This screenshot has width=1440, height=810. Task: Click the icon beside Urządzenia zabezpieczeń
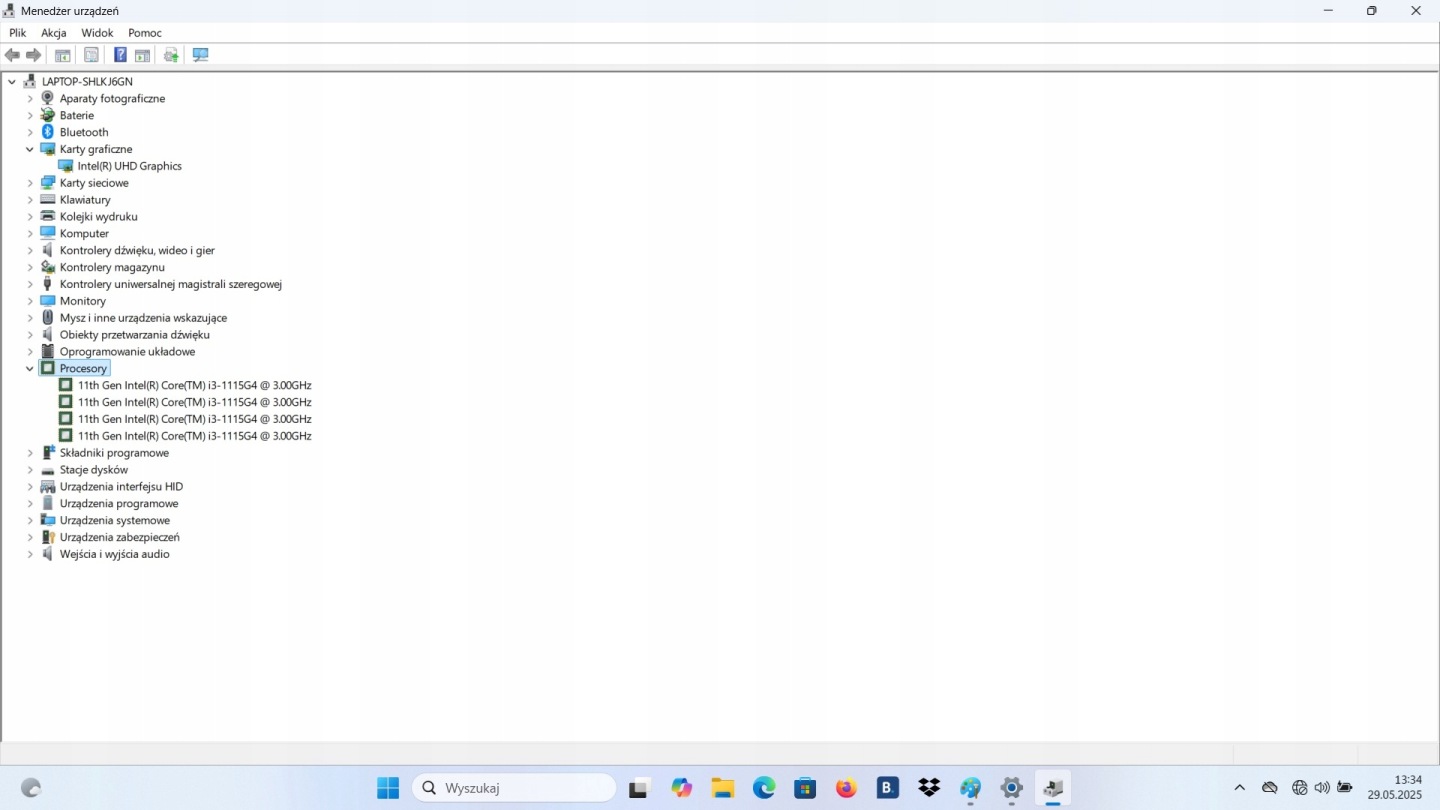click(48, 537)
